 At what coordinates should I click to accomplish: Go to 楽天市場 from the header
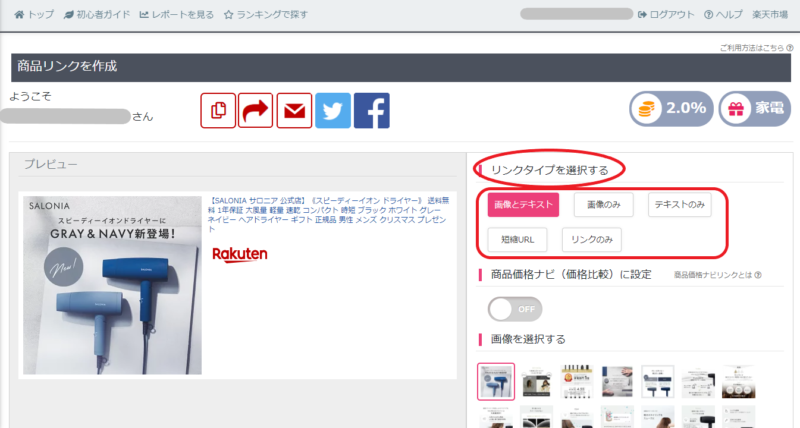tap(770, 14)
